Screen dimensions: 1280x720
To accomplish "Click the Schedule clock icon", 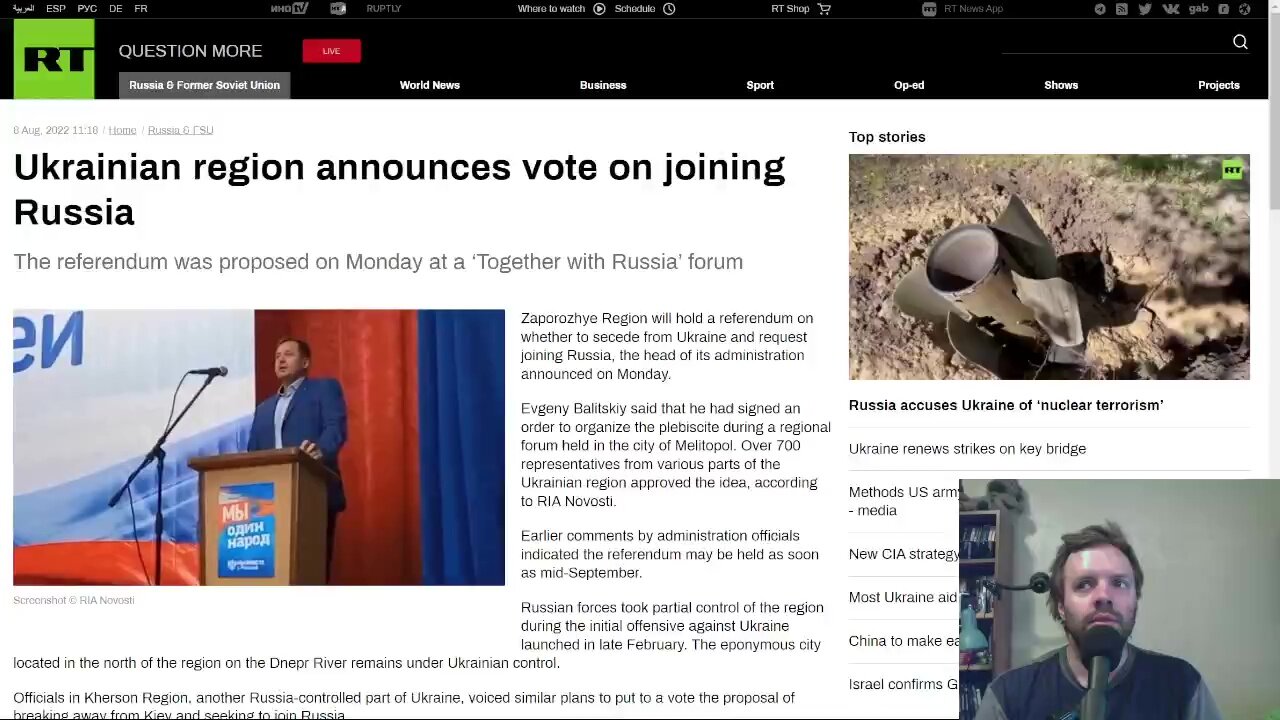I will 669,9.
